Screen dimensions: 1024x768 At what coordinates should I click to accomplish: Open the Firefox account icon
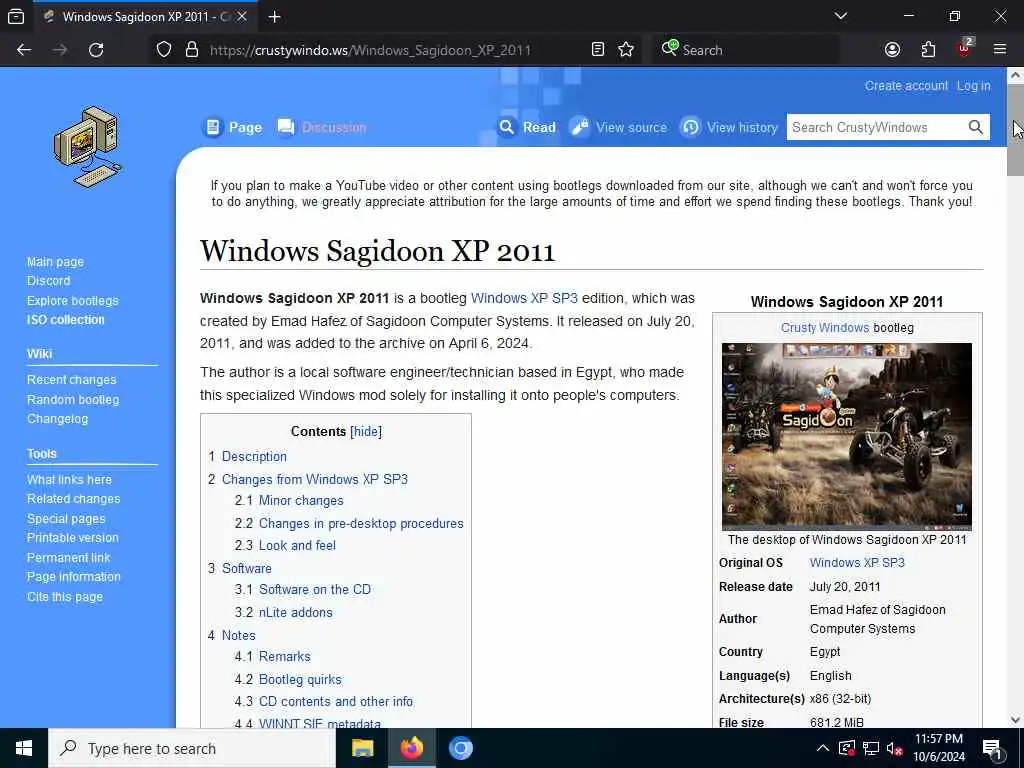click(892, 50)
